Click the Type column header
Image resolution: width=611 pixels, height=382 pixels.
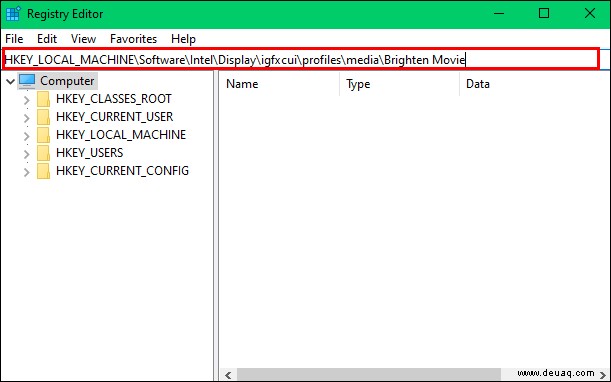[x=400, y=84]
